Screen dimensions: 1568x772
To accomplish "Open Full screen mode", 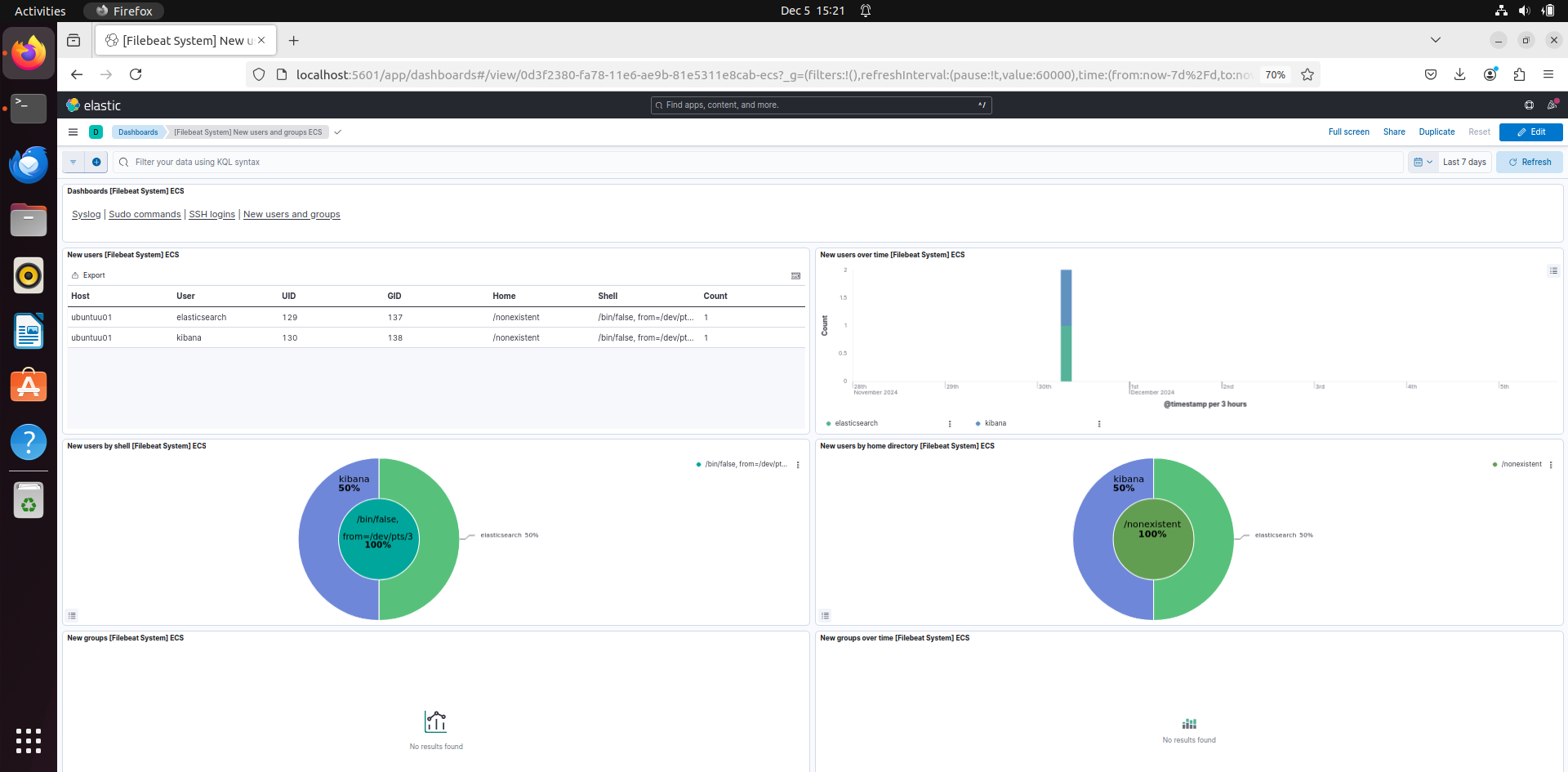I will pos(1348,132).
